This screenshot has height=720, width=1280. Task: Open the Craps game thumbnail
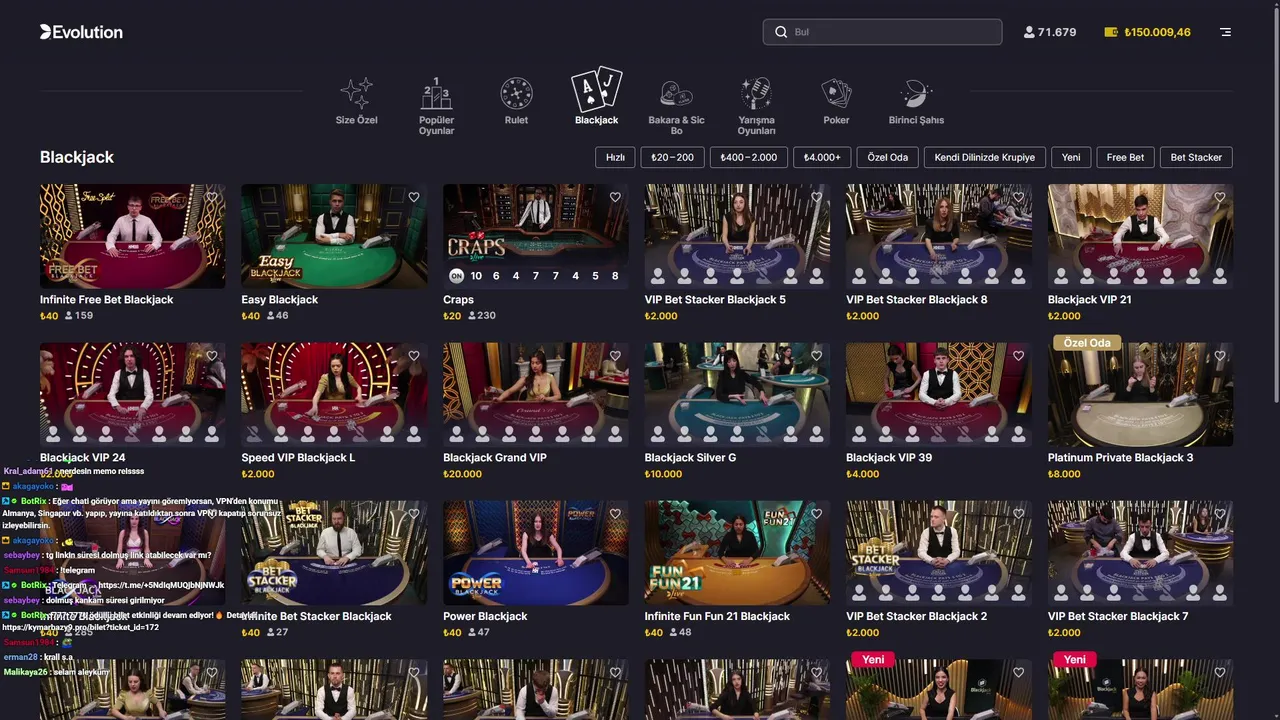pos(536,236)
